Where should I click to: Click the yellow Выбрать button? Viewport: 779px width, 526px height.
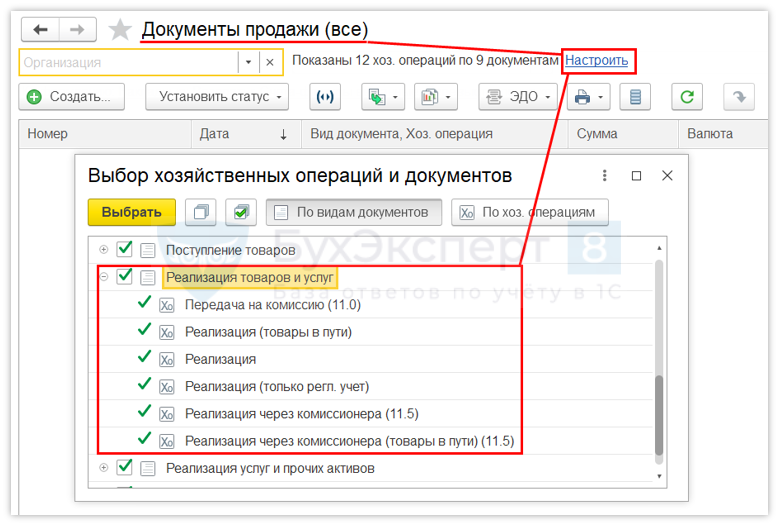tap(132, 212)
